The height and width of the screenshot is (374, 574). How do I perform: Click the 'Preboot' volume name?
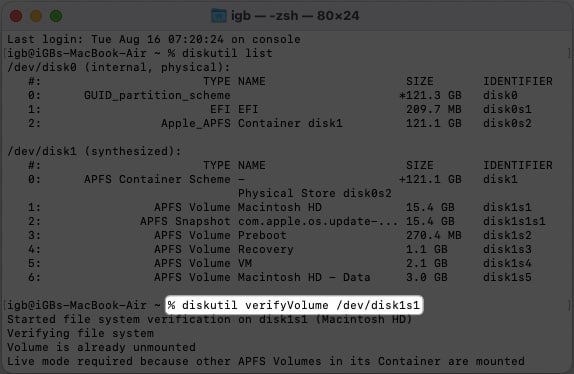[262, 235]
